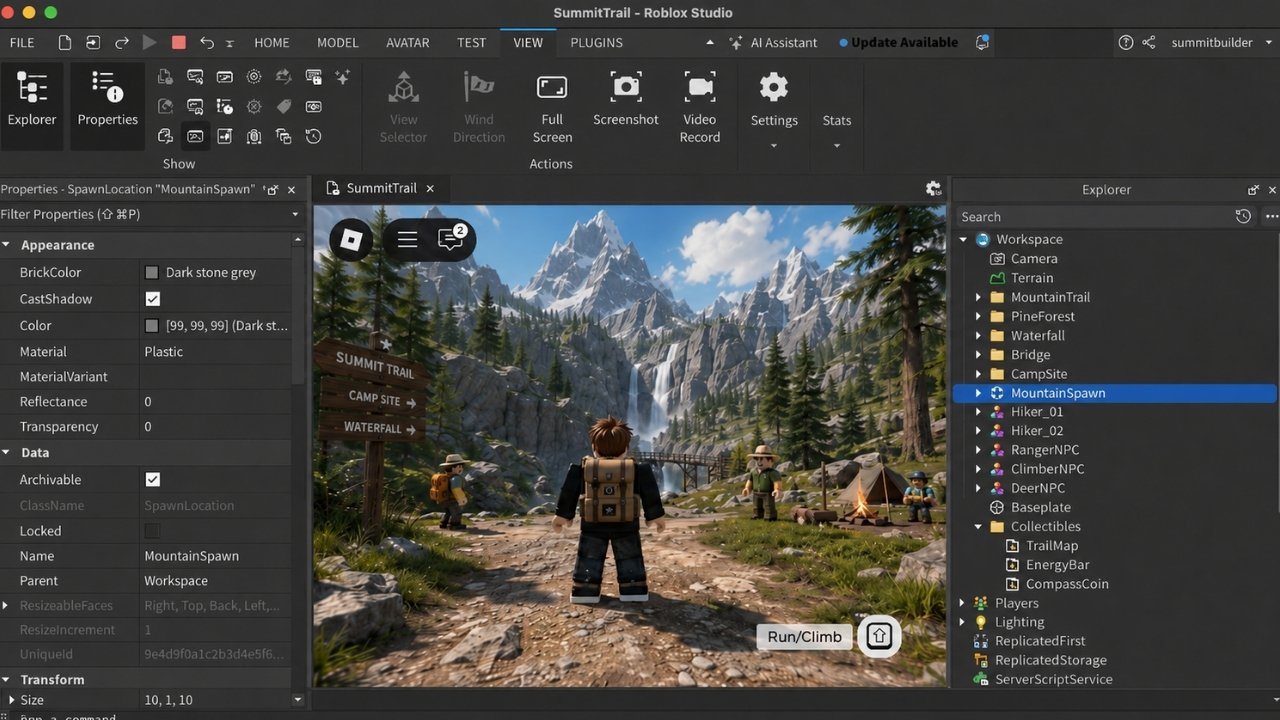Enter Full Screen mode
Image resolution: width=1280 pixels, height=720 pixels.
[552, 108]
